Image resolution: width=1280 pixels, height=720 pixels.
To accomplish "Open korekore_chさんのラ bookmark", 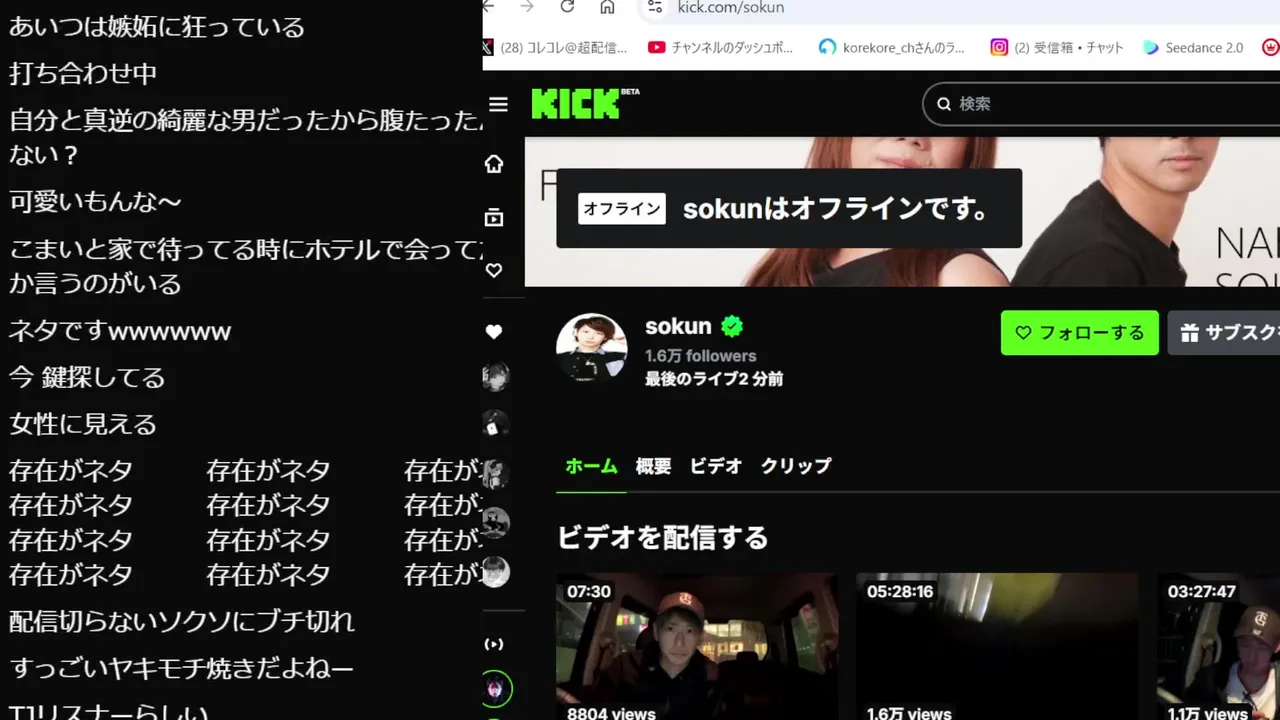I will [x=892, y=47].
